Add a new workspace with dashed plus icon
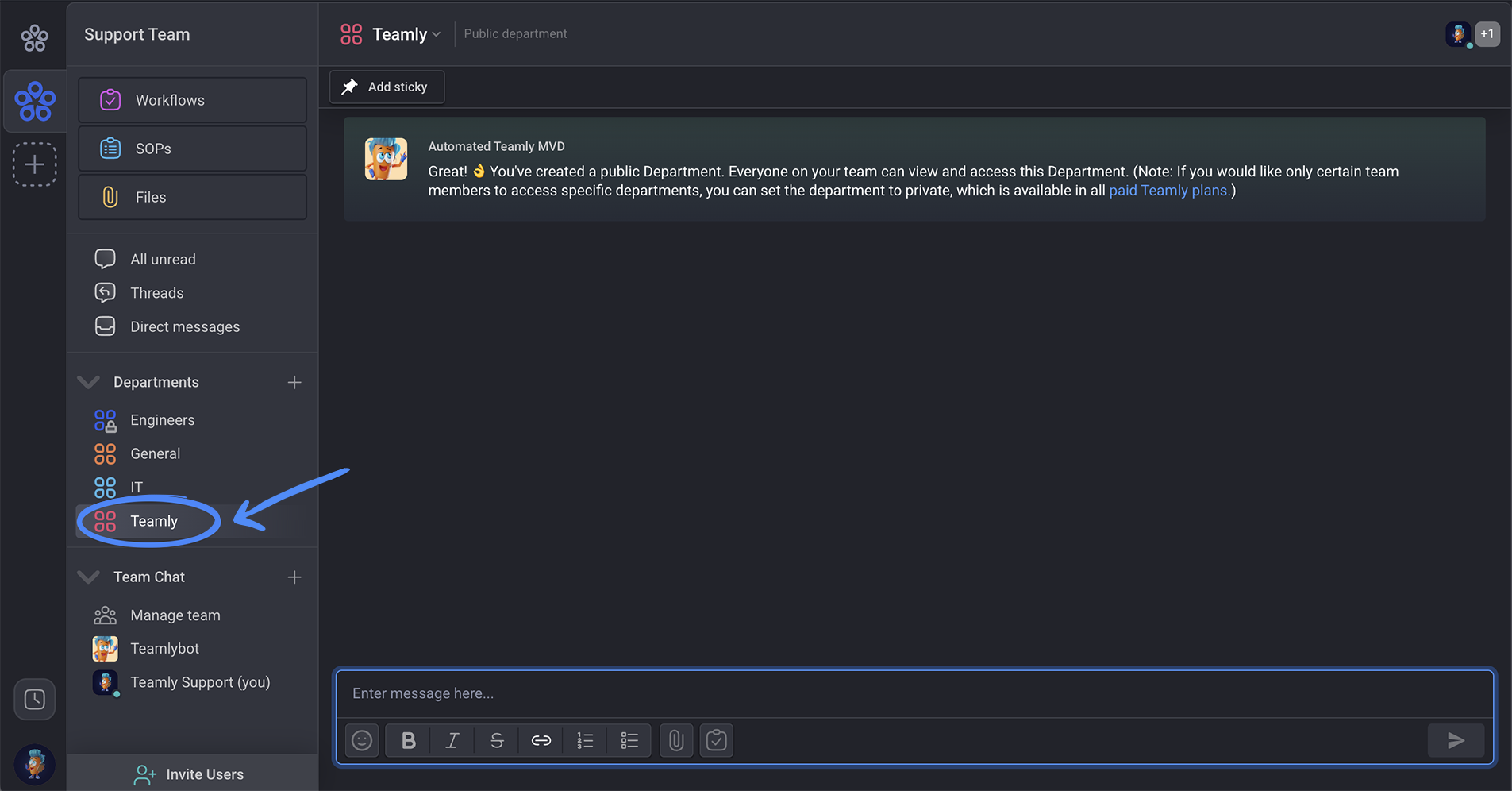 pos(35,164)
